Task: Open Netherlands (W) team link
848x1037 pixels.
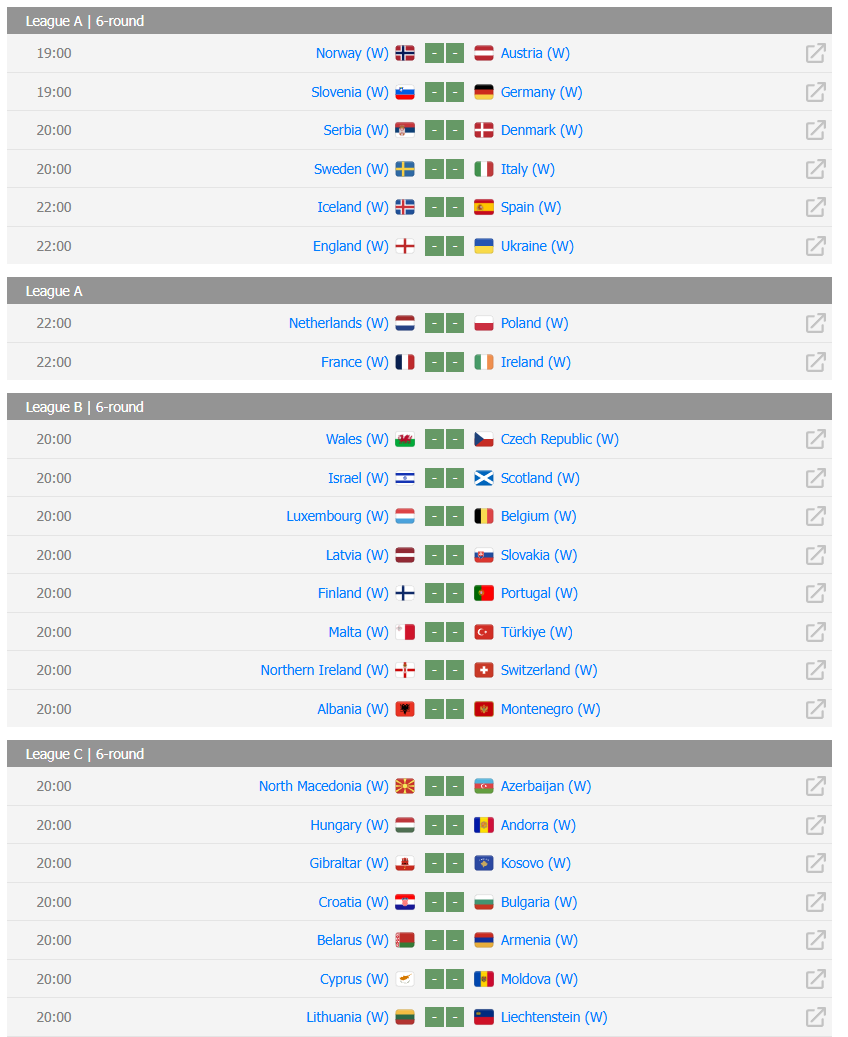Action: (339, 323)
